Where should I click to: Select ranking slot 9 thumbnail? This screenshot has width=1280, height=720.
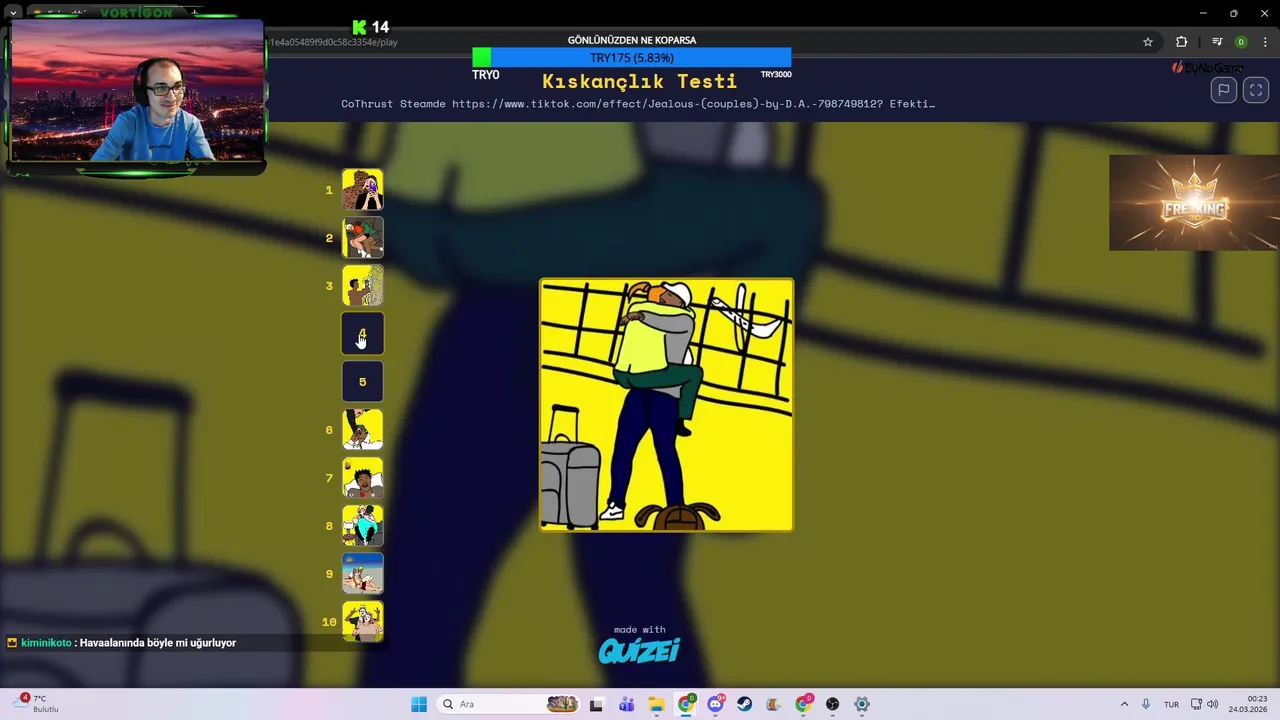click(x=363, y=574)
